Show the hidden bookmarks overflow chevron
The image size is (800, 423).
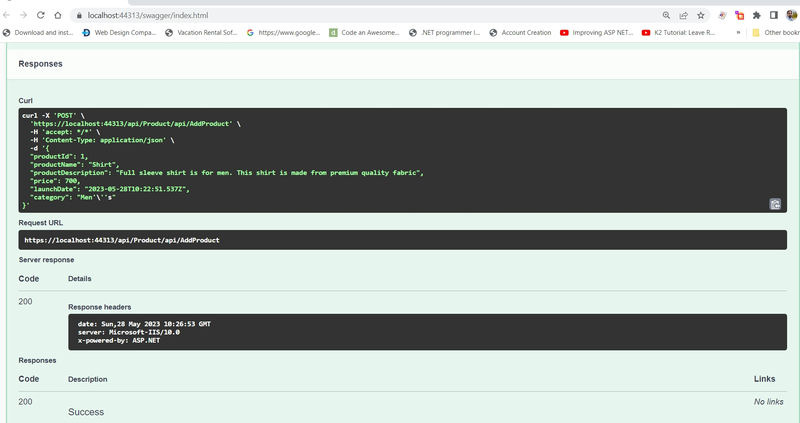coord(738,32)
